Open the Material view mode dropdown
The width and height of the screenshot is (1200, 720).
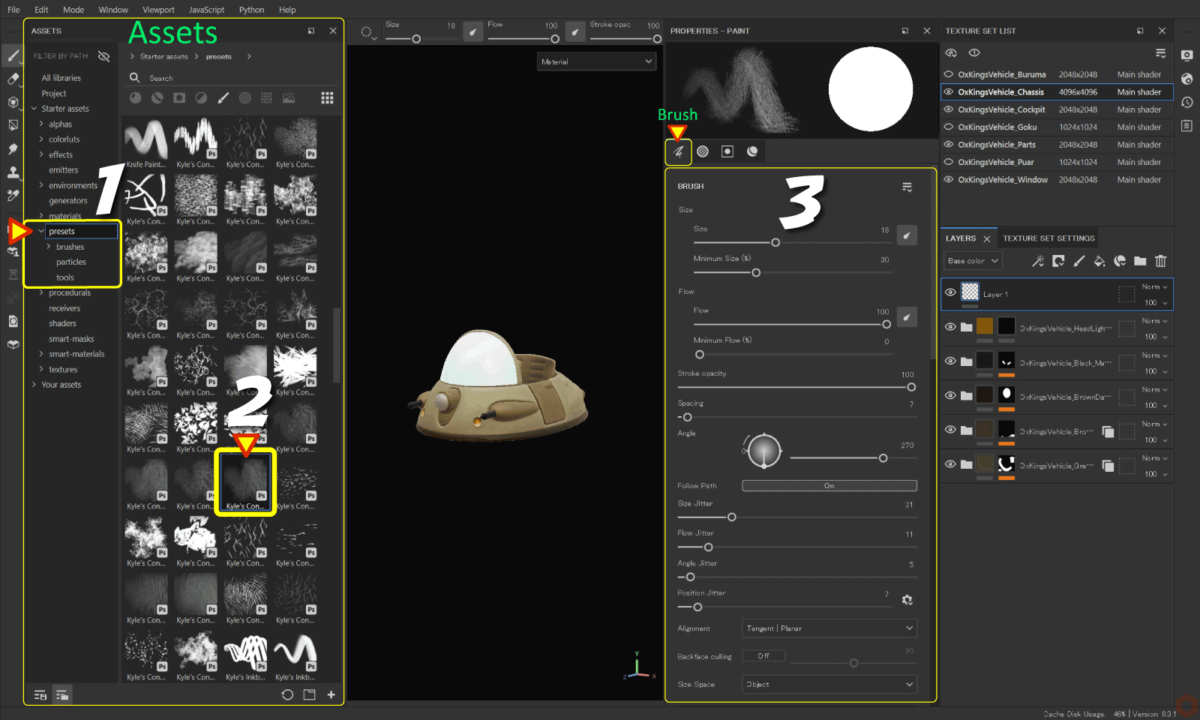[596, 61]
